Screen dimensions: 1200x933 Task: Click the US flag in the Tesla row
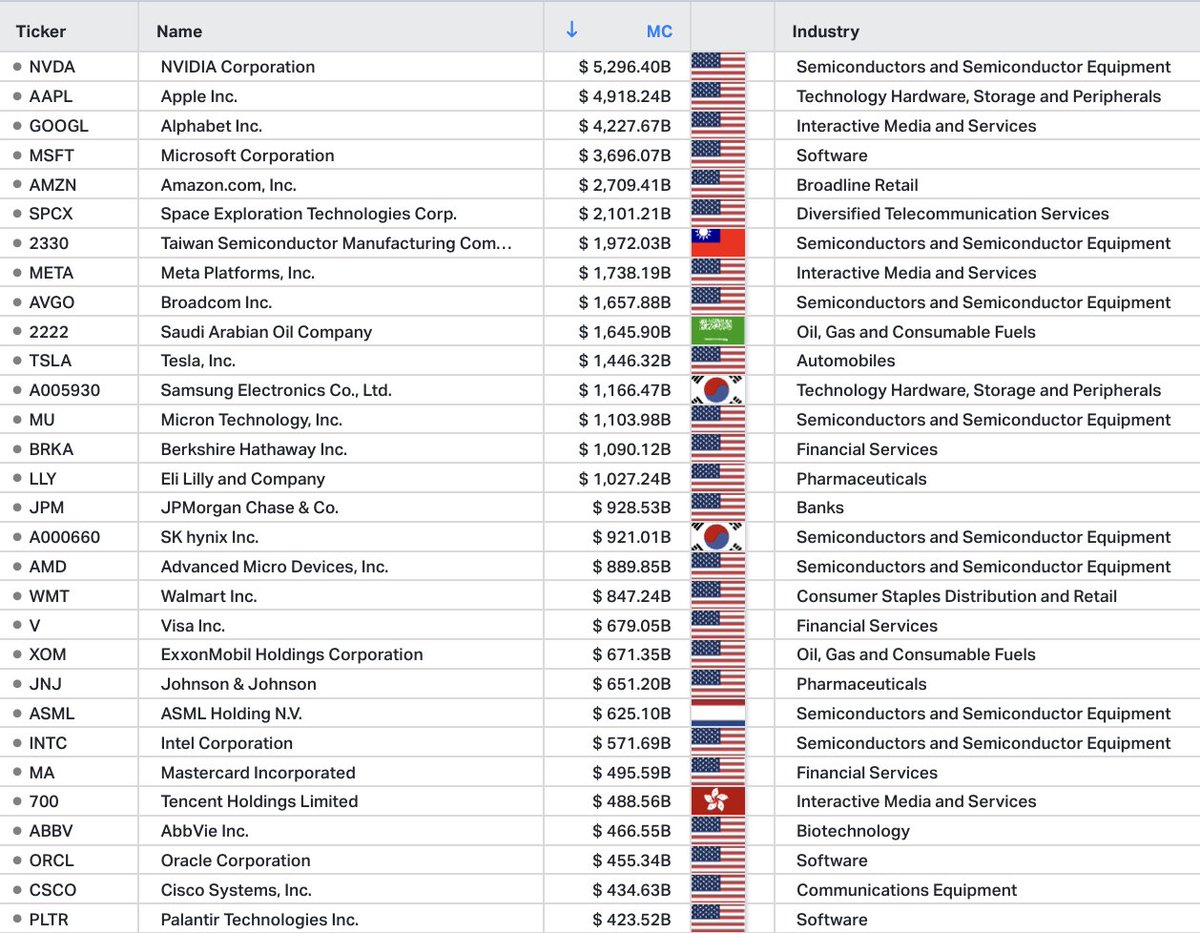(x=718, y=361)
